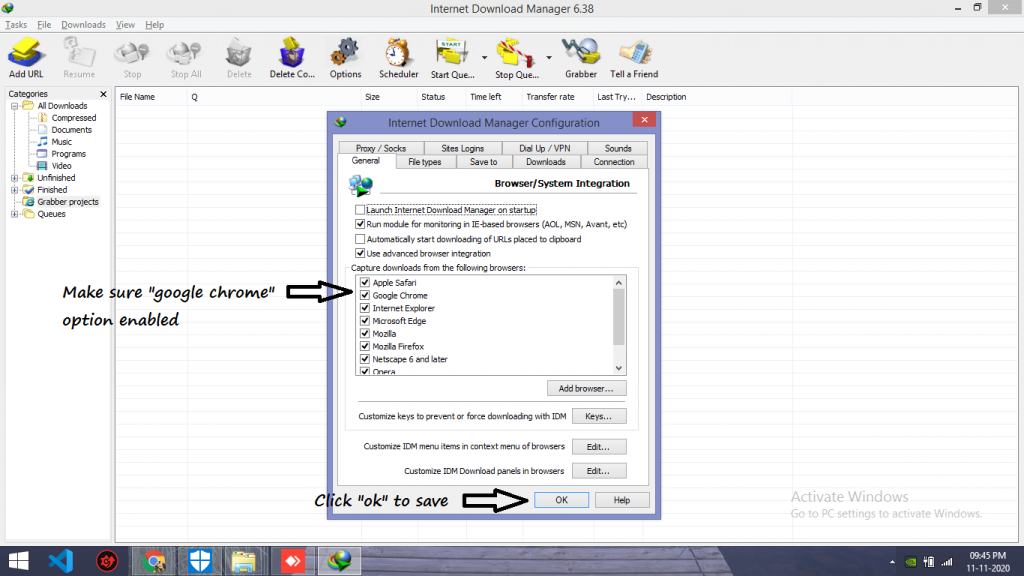Switch to the Save to tab
Viewport: 1024px width, 576px height.
483,162
